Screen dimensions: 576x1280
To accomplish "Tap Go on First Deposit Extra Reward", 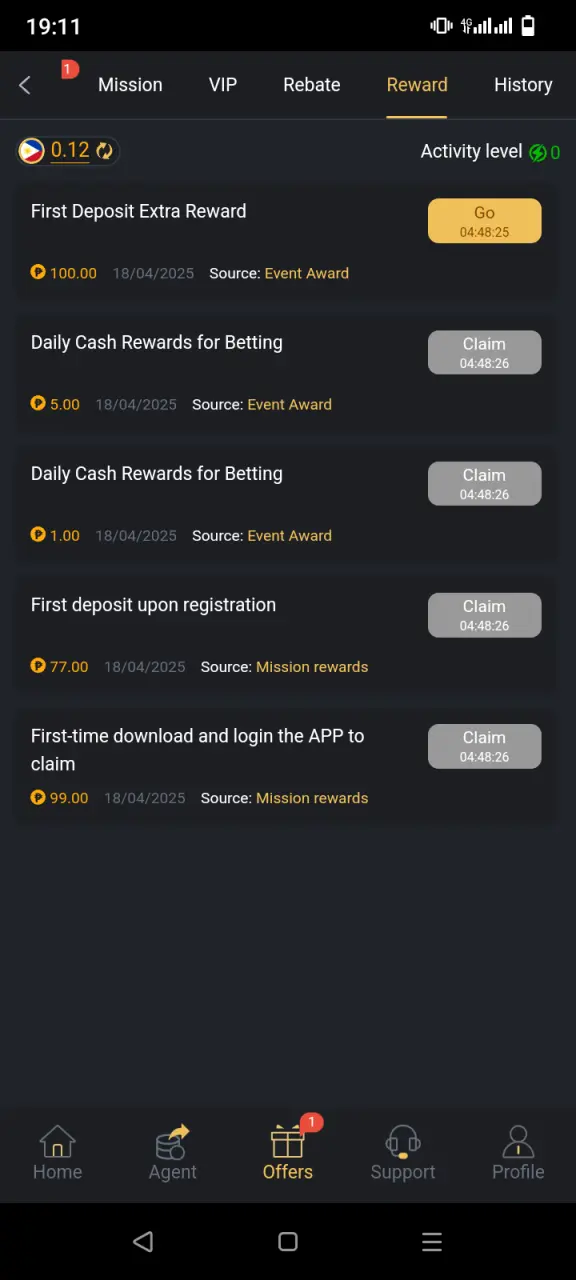I will point(485,221).
